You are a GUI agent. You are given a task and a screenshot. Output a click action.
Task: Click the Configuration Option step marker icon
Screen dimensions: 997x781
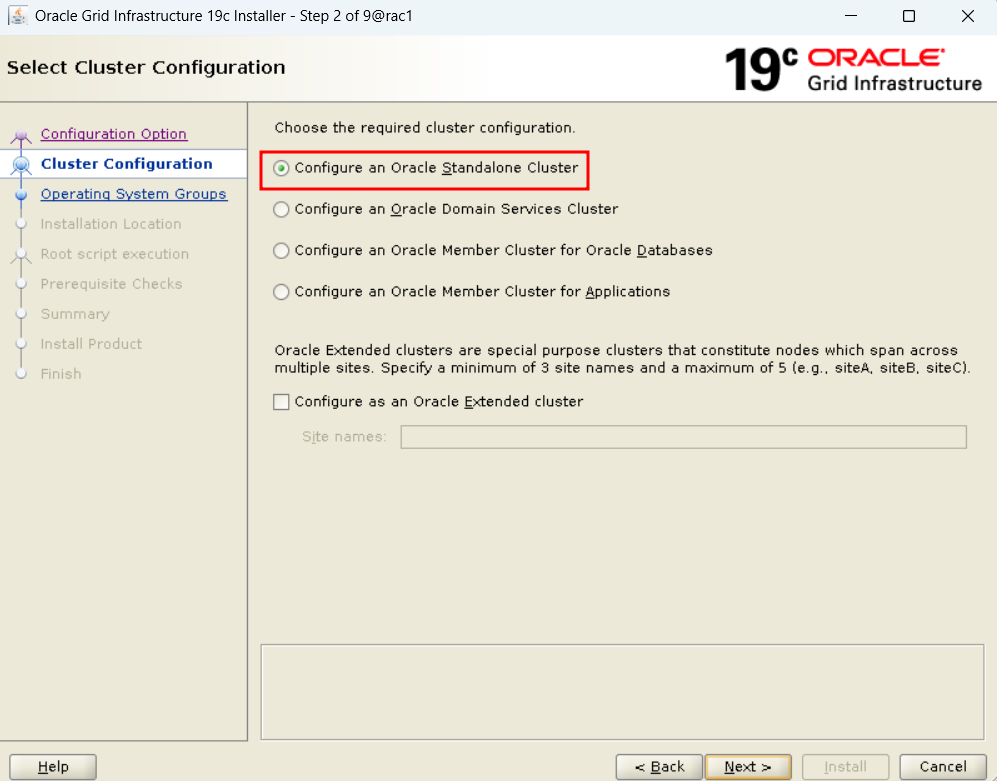coord(21,135)
